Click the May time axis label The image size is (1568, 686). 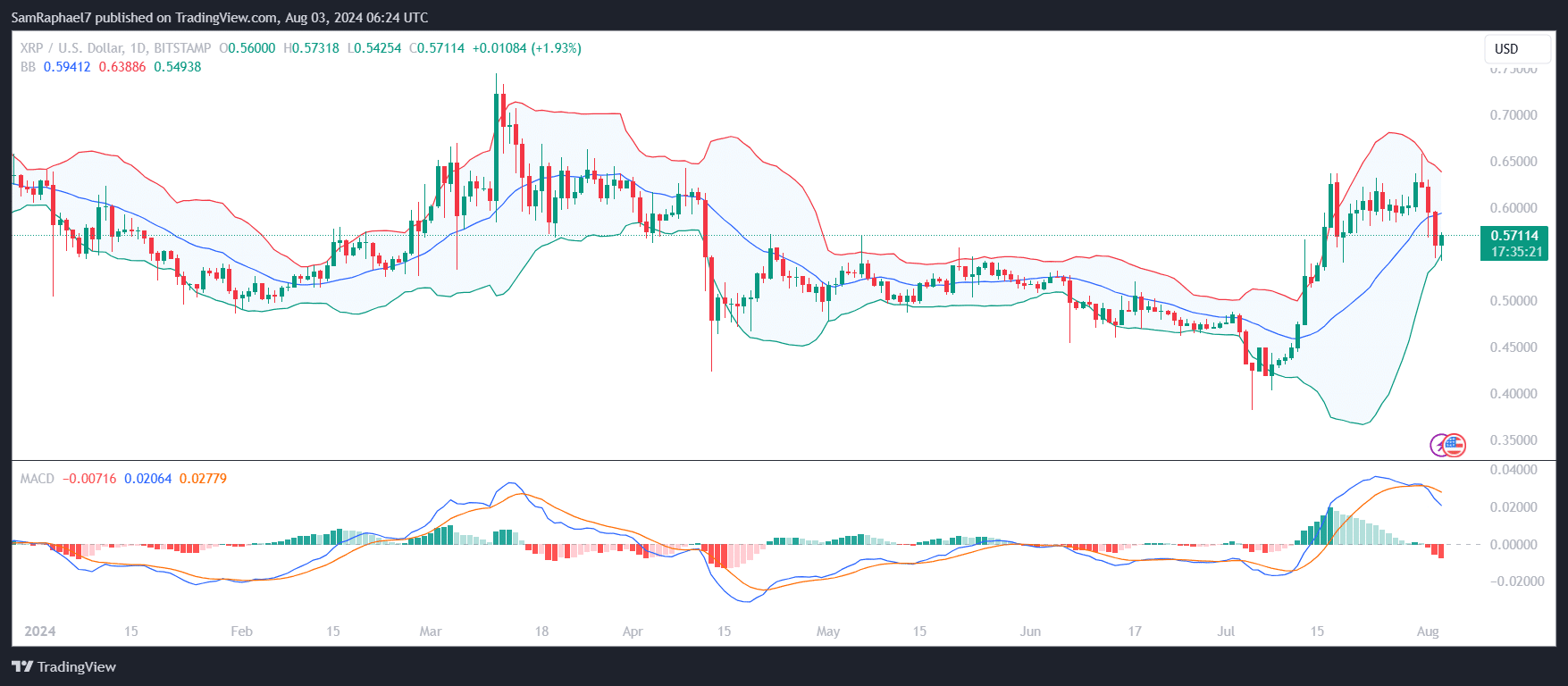click(828, 632)
